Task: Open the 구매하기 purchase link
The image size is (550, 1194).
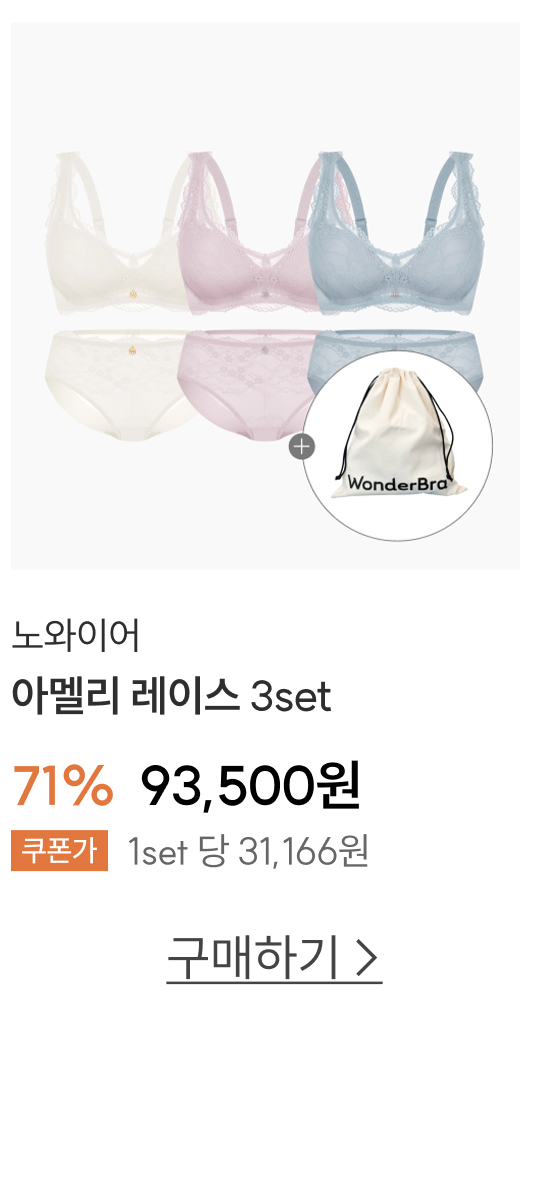Action: (274, 959)
